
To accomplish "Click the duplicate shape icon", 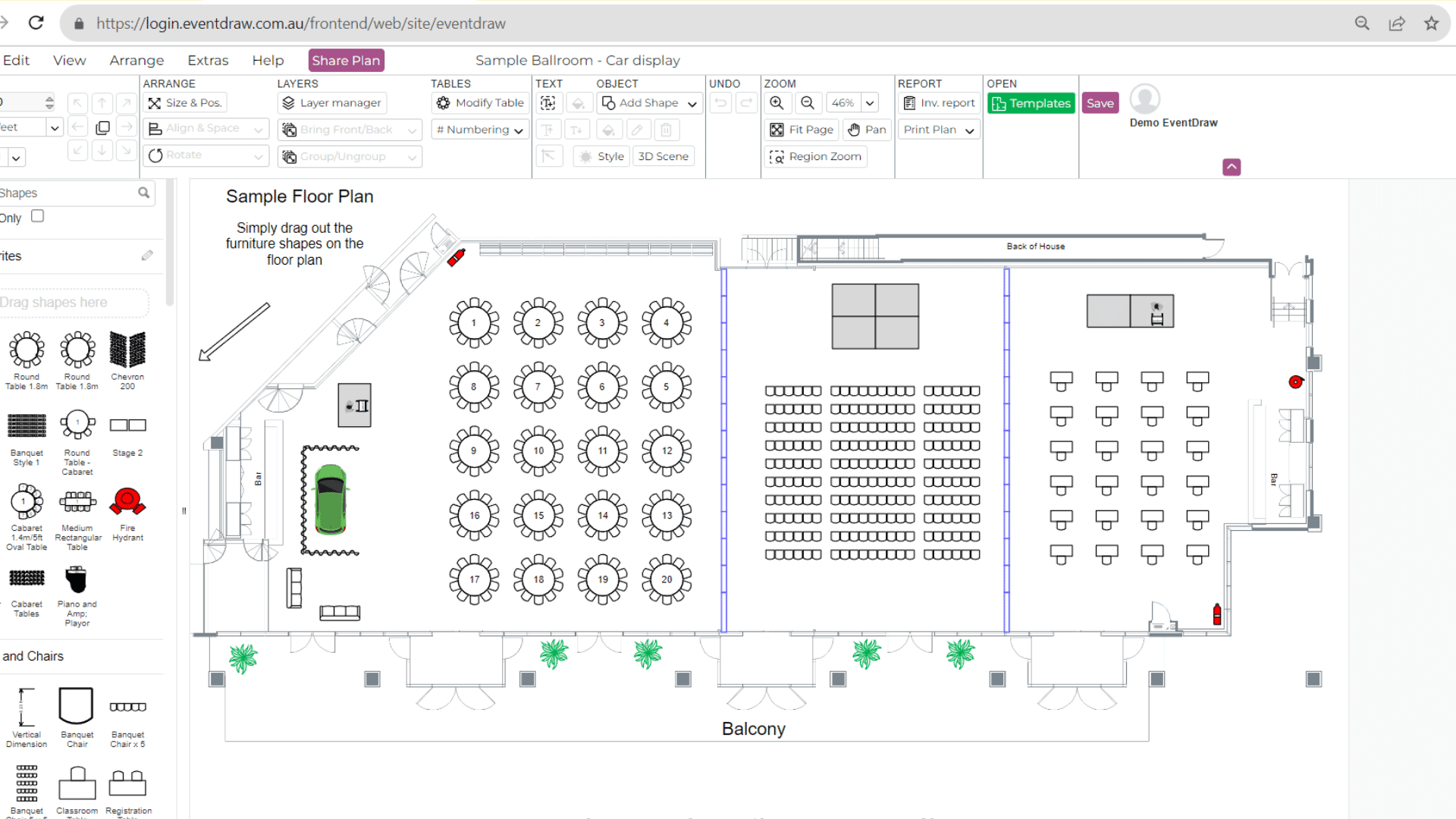I will point(102,128).
